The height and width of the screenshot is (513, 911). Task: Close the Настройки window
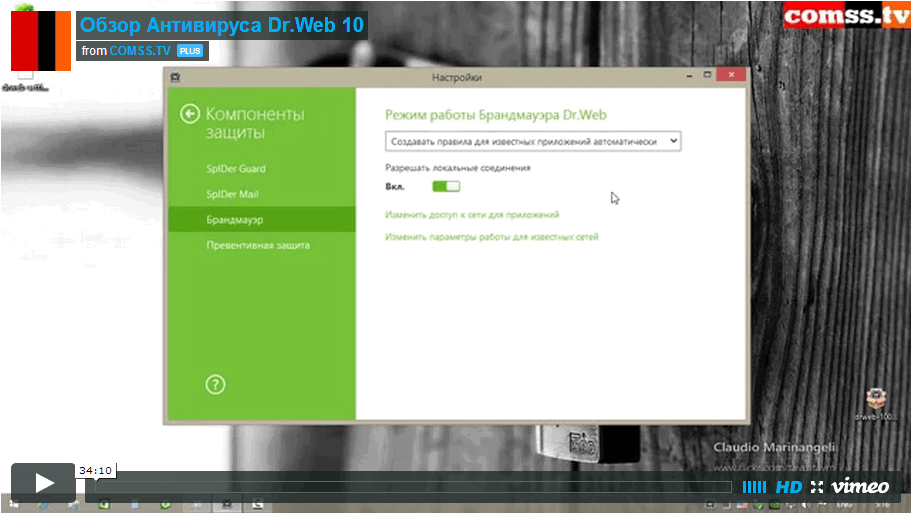pos(731,75)
